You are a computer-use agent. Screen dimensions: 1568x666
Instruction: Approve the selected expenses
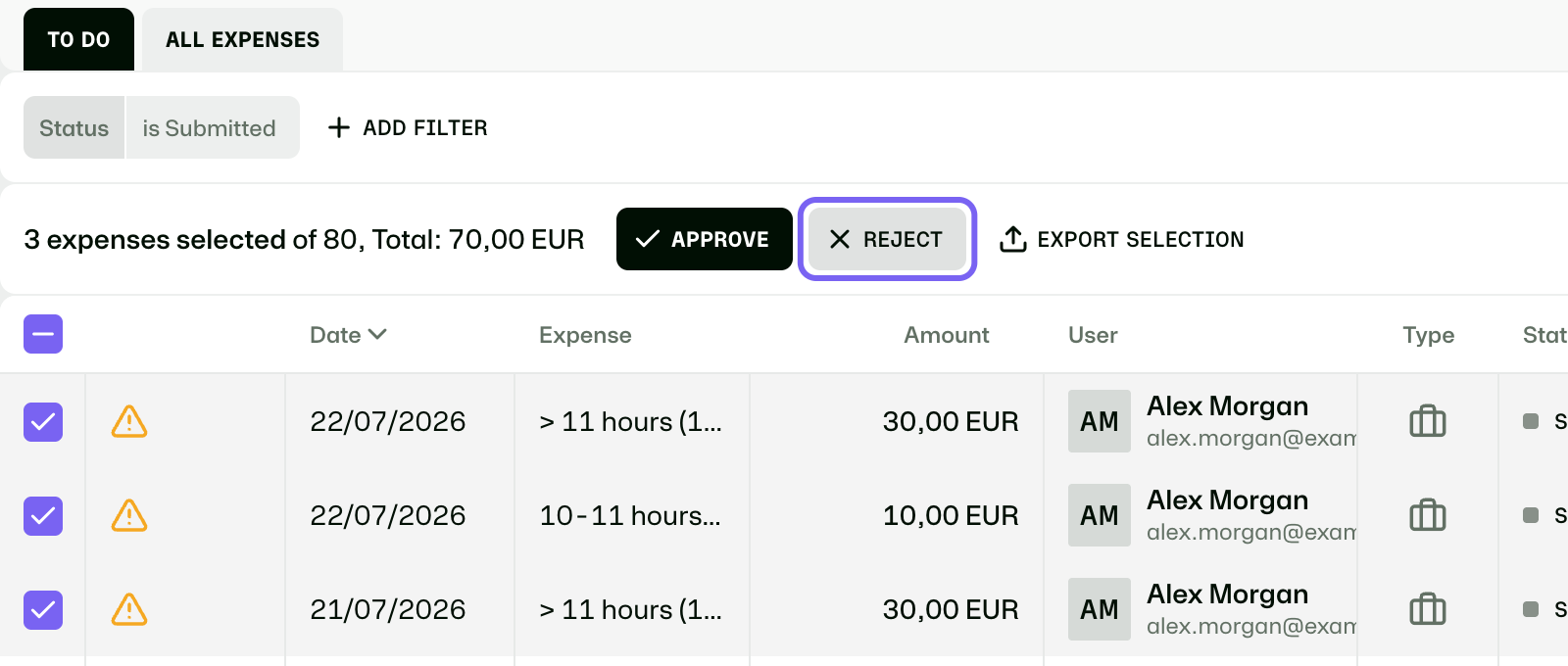tap(704, 239)
